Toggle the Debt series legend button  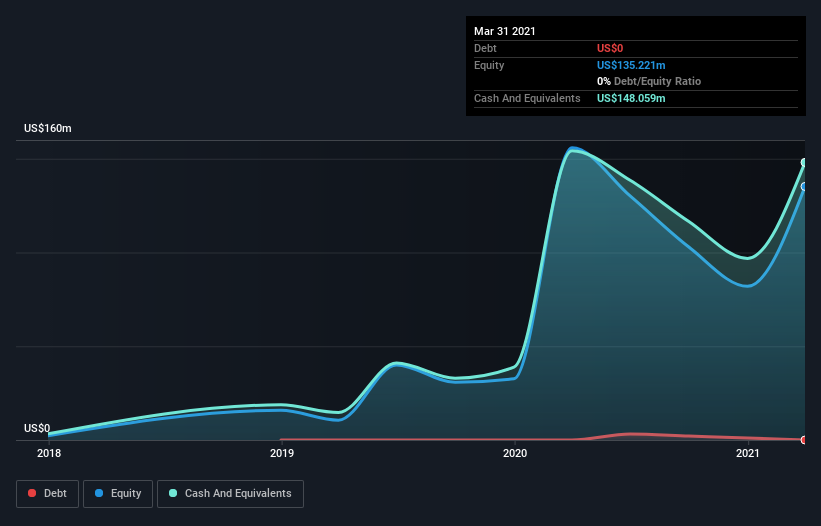coord(47,494)
